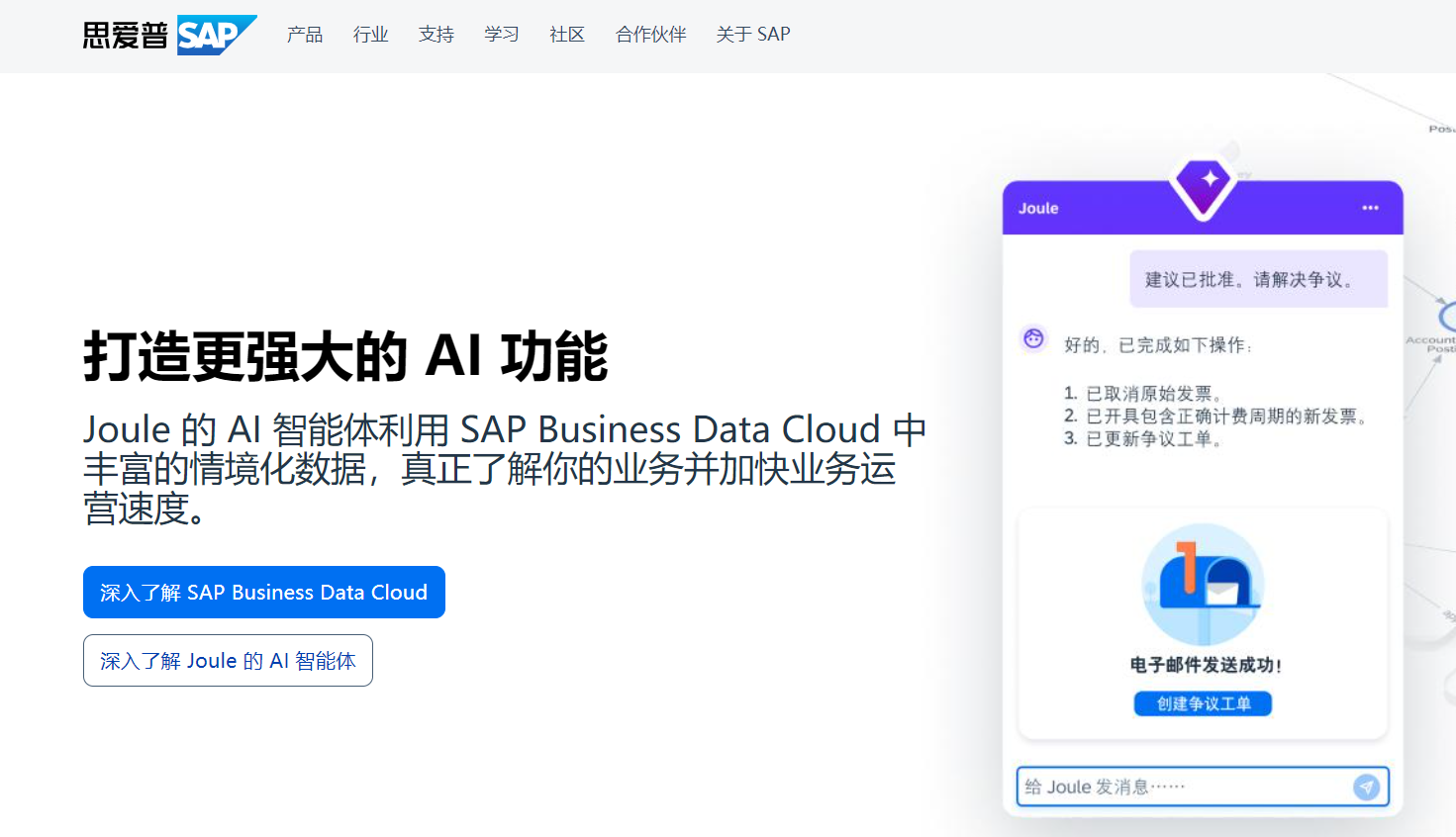Viewport: 1456px width, 837px height.
Task: Click the Joule assistant avatar icon
Action: point(1033,338)
